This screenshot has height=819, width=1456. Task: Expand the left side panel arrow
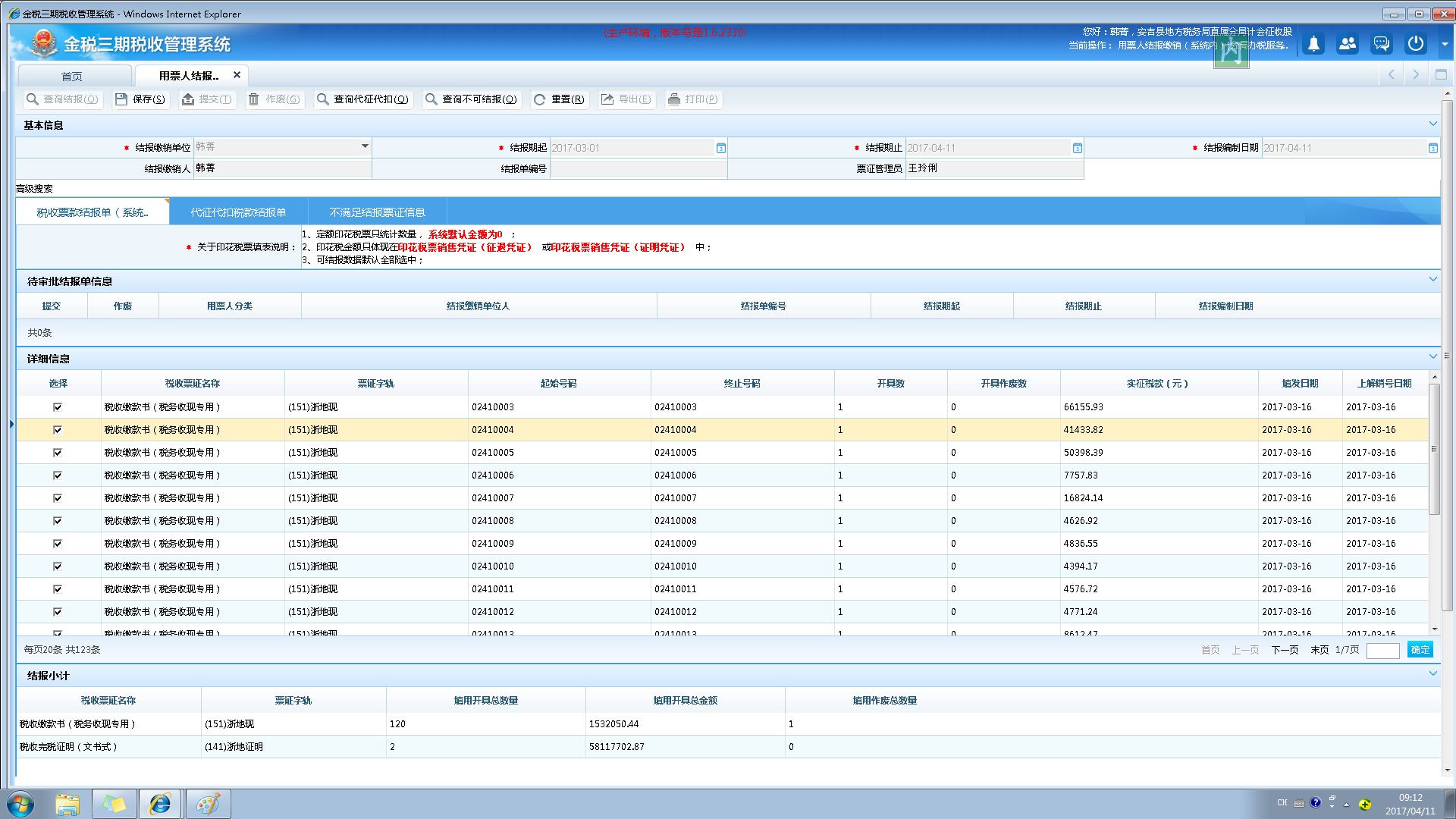tap(11, 424)
